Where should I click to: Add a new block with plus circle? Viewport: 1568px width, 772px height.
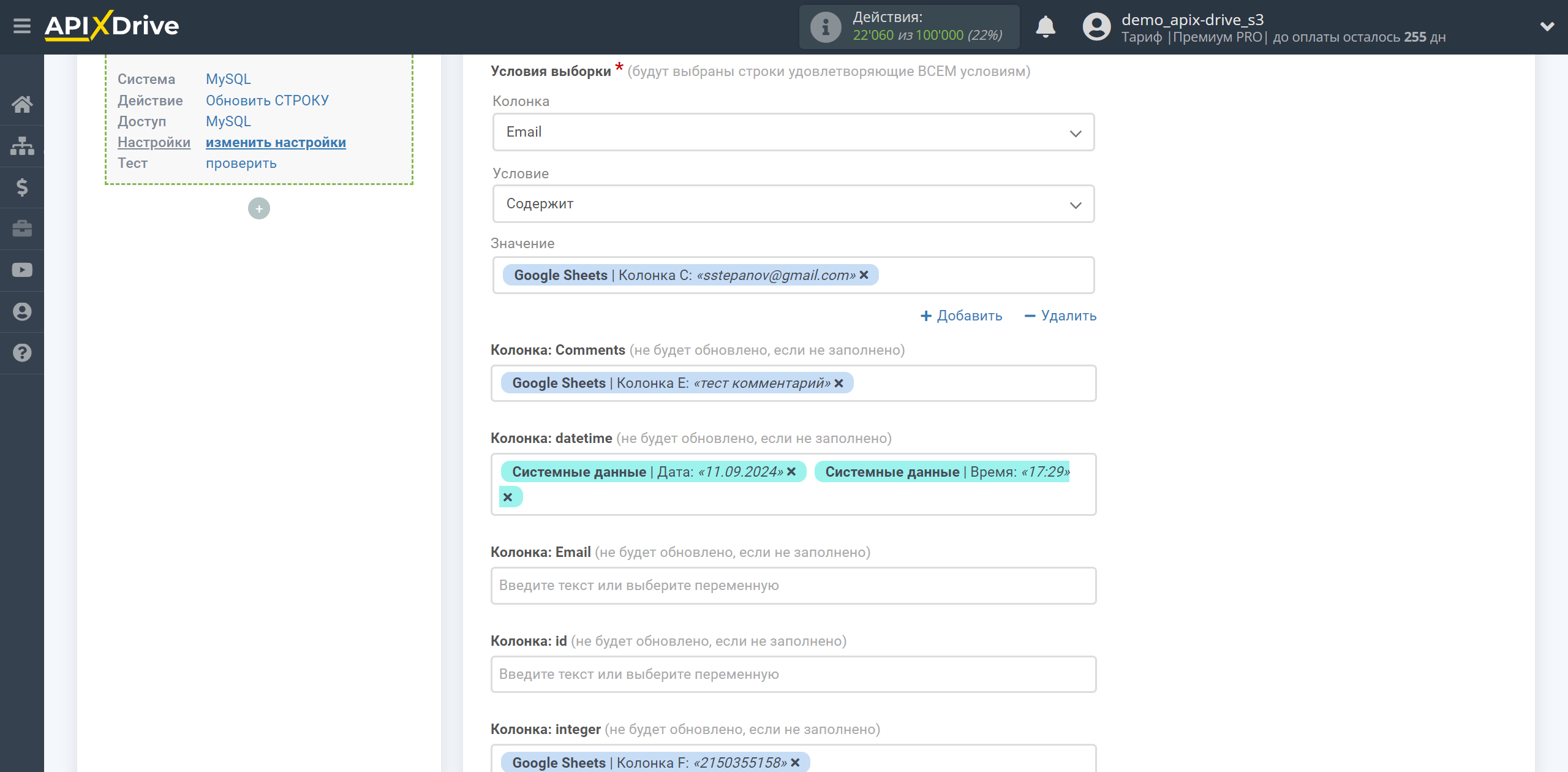click(259, 208)
